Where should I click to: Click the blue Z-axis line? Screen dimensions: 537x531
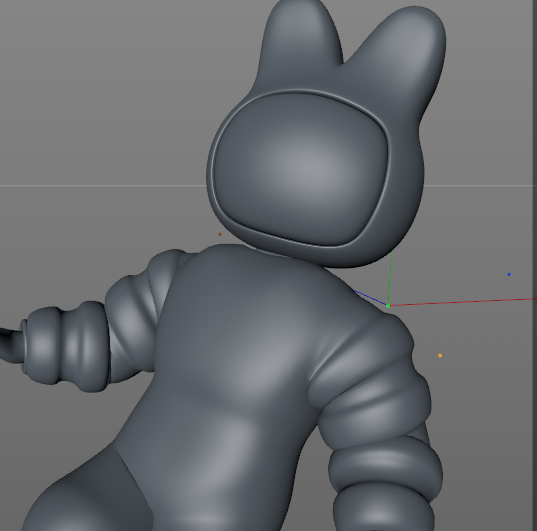point(370,297)
